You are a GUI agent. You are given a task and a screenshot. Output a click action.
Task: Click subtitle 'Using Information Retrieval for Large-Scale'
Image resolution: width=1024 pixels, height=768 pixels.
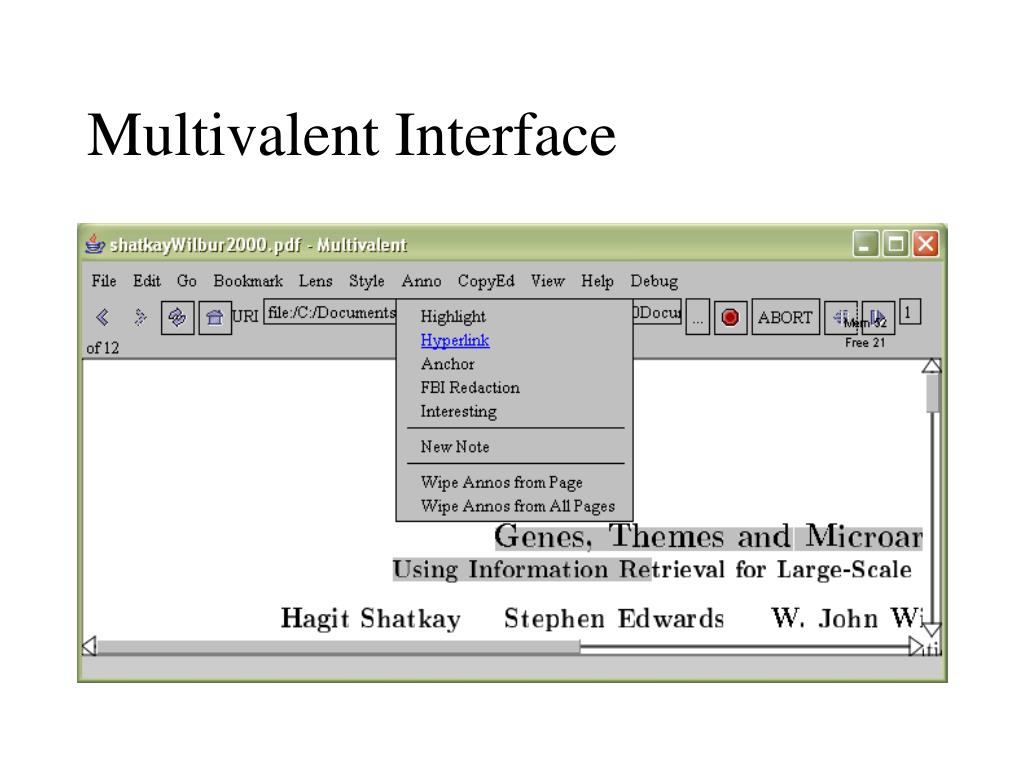click(652, 569)
